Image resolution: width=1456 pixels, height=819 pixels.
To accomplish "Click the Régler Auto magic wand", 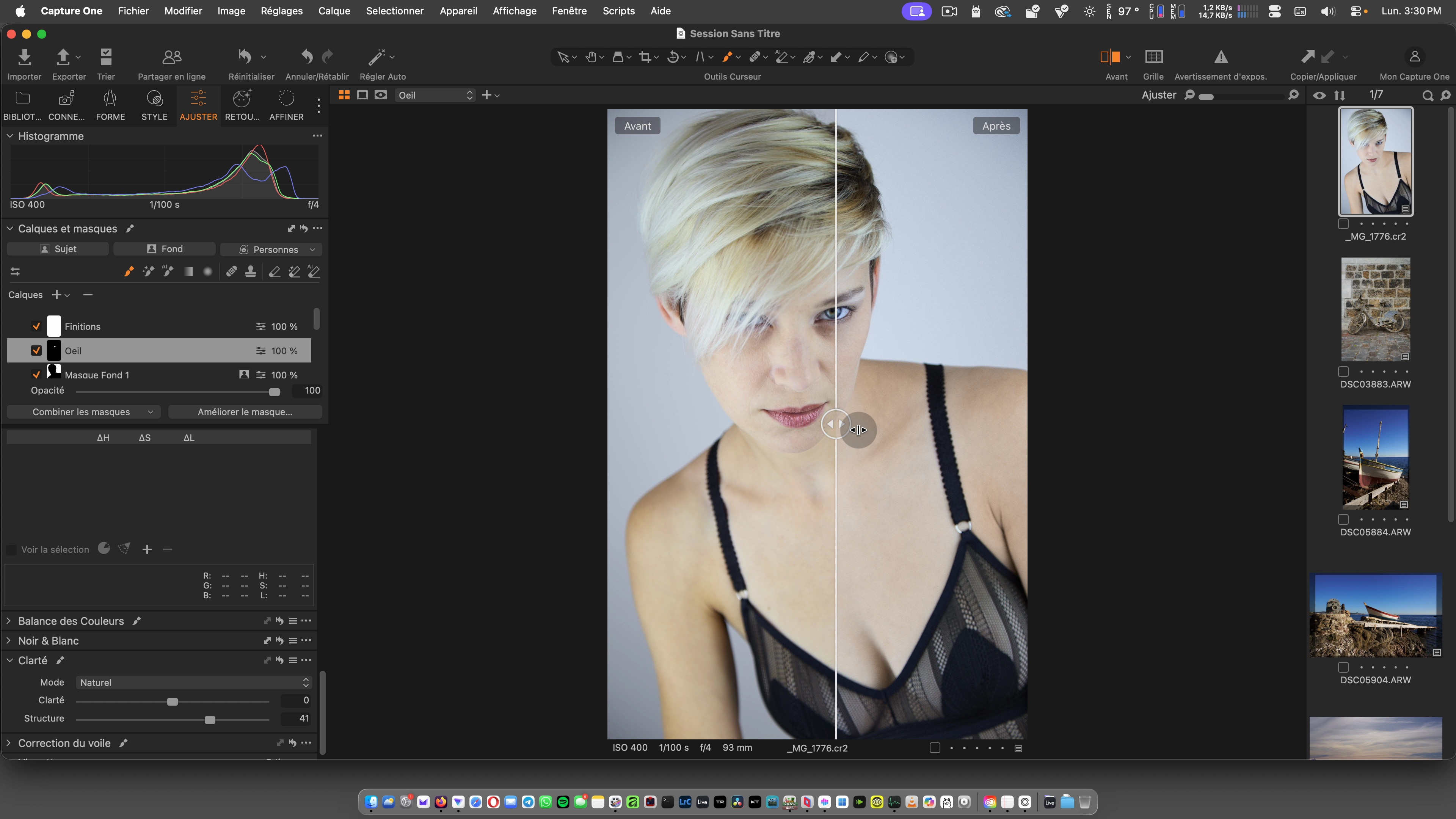I will [x=377, y=57].
